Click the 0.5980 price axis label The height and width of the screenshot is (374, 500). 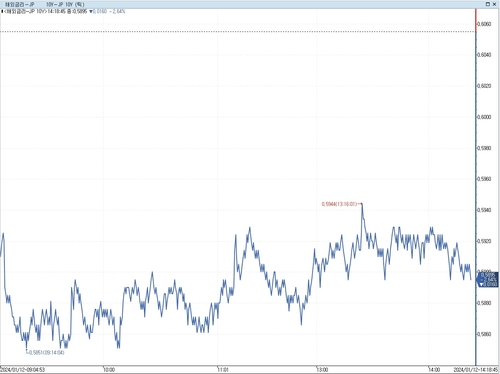[484, 148]
